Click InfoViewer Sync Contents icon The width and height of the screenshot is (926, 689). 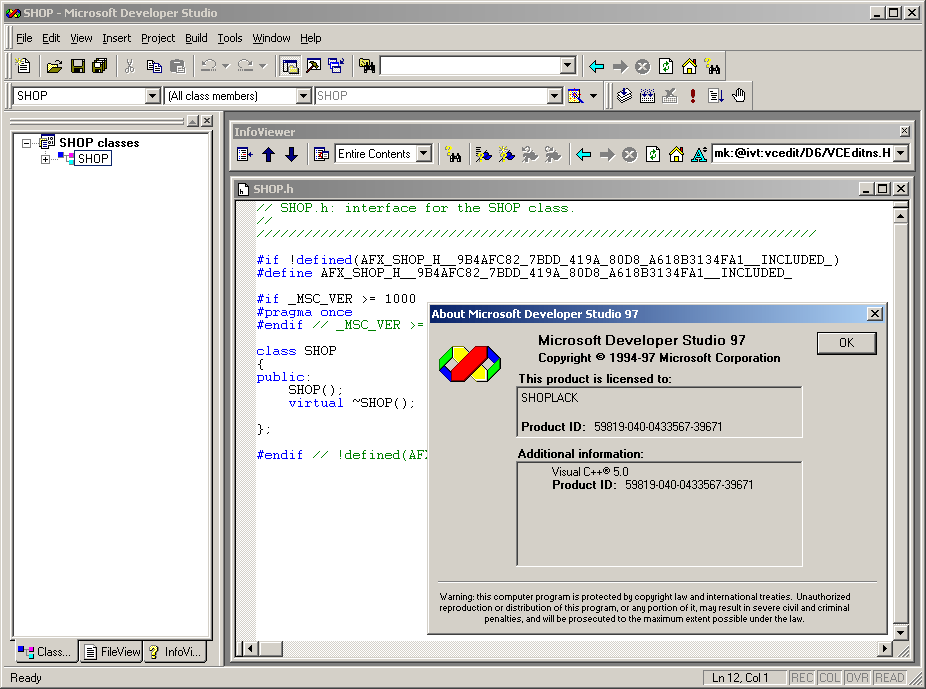244,154
